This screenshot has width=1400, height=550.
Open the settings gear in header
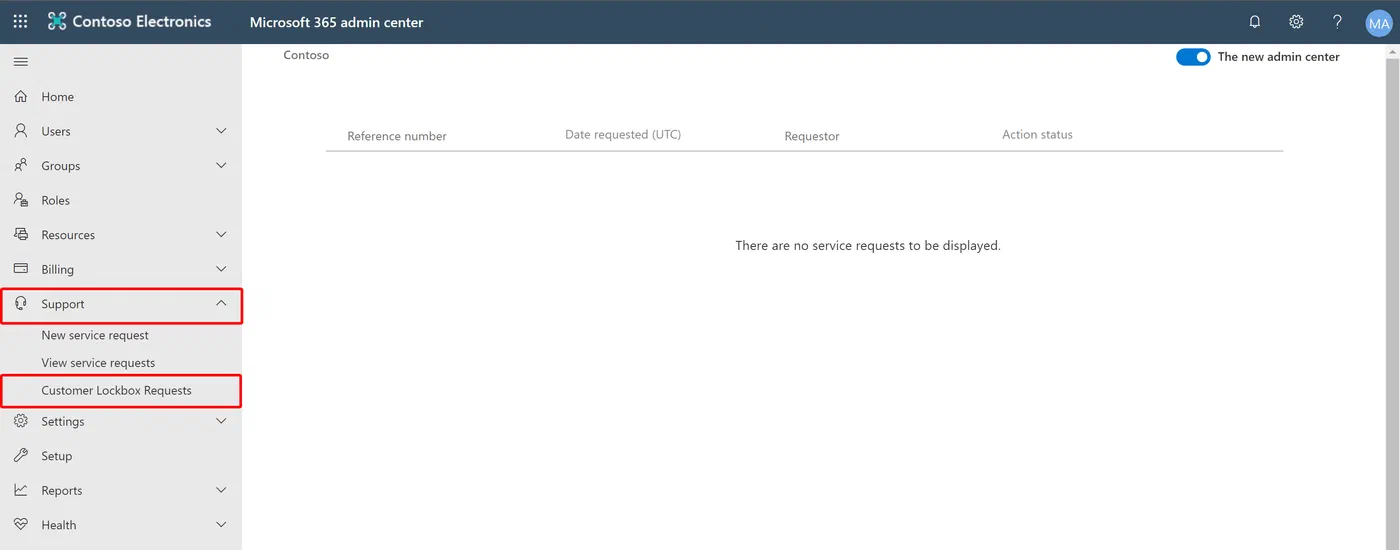[1296, 22]
